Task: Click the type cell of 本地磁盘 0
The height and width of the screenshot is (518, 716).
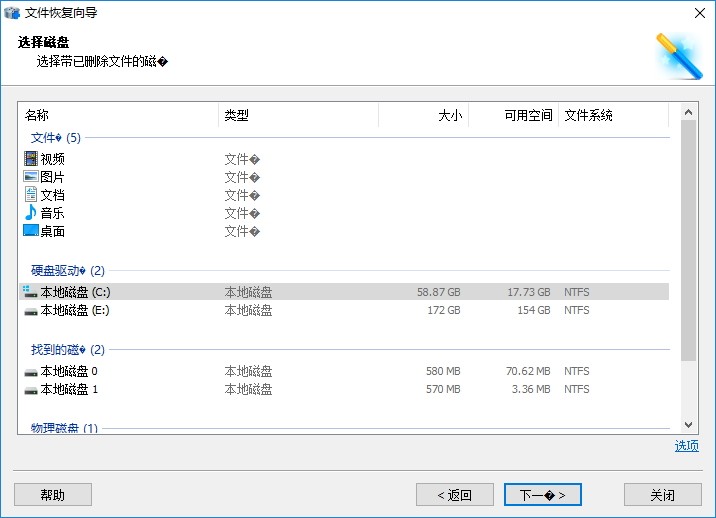Action: click(248, 371)
